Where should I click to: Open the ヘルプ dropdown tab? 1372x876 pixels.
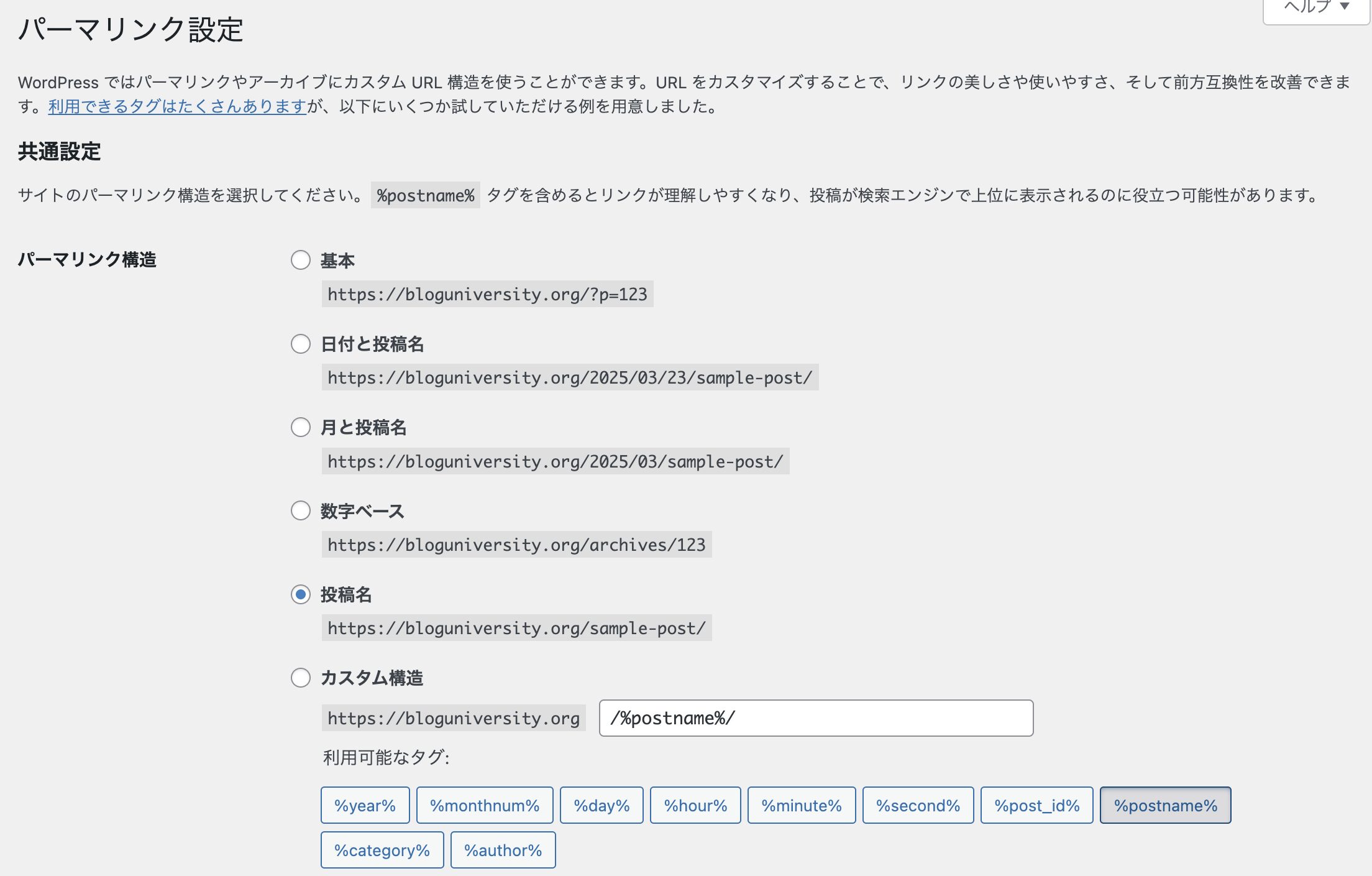(x=1316, y=7)
